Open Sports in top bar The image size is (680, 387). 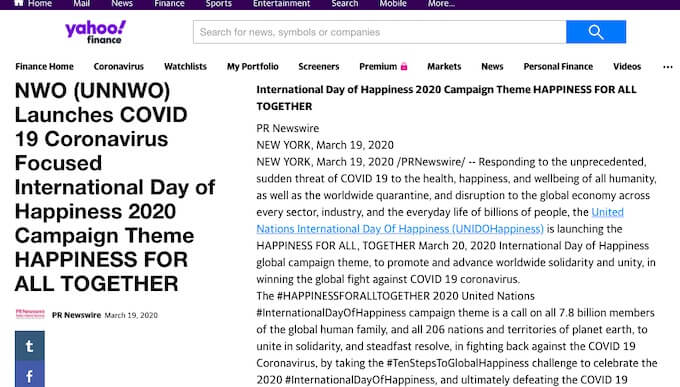(219, 3)
